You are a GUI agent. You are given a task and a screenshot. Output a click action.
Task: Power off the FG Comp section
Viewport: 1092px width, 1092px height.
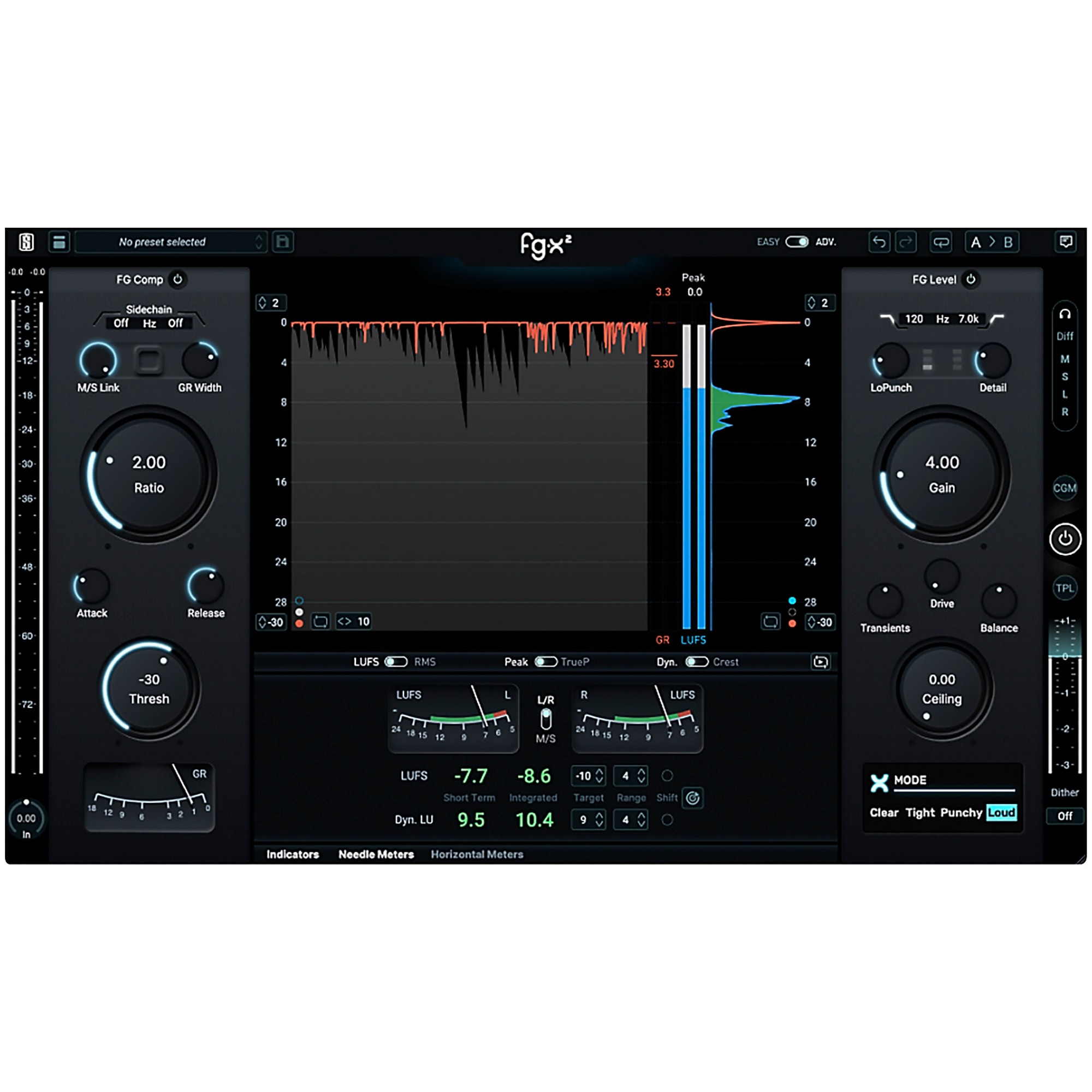pyautogui.click(x=178, y=279)
